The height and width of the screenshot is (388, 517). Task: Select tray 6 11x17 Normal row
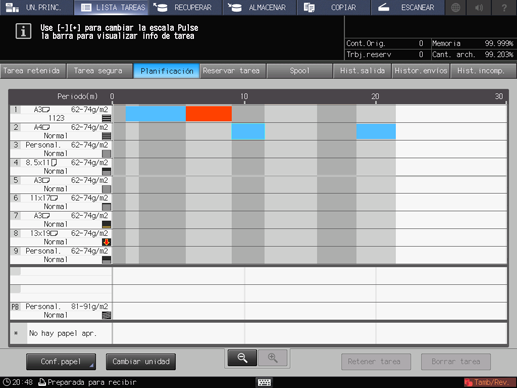(x=61, y=202)
